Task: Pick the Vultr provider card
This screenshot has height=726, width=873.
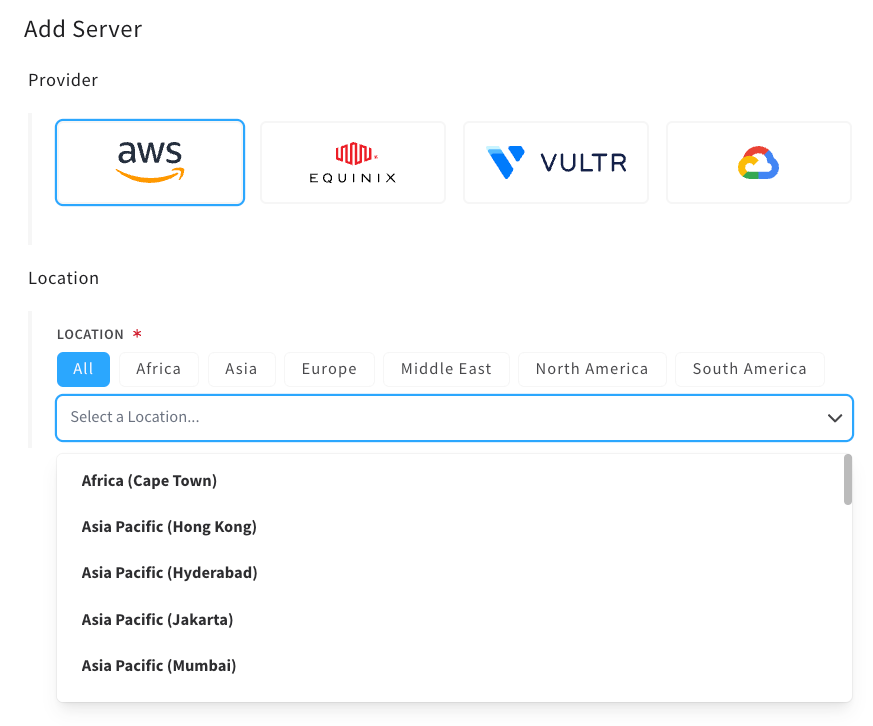Action: pyautogui.click(x=556, y=163)
